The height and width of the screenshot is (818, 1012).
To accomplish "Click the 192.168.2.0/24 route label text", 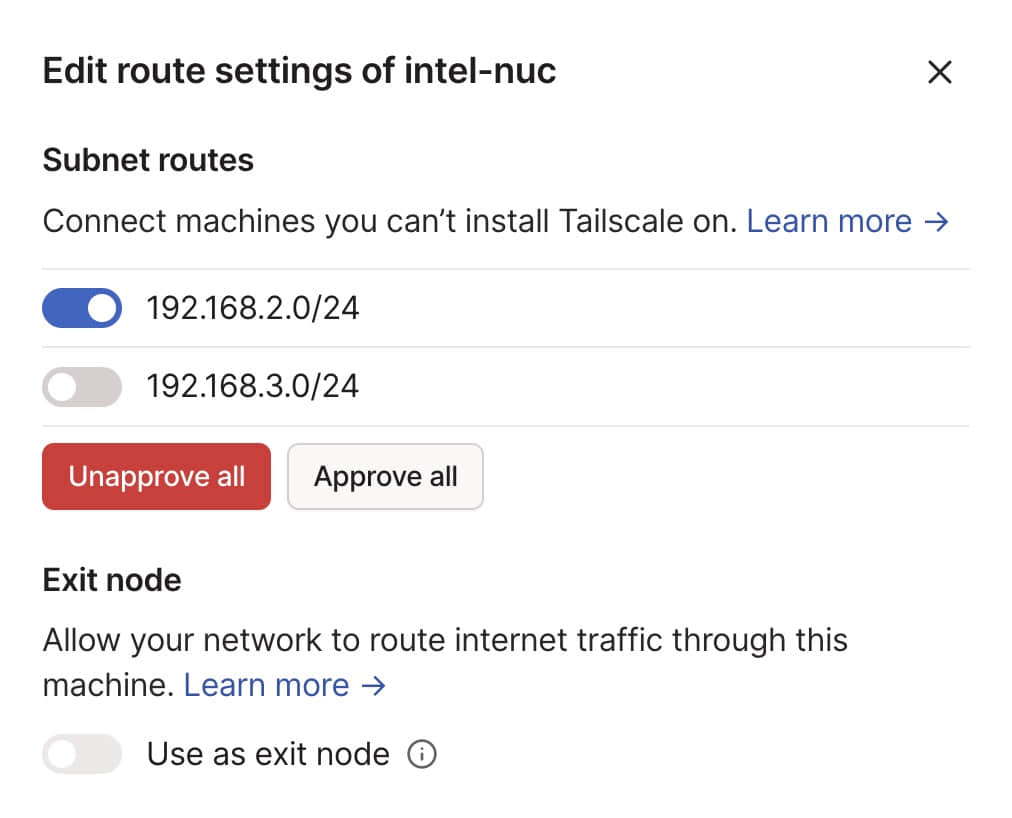I will (252, 308).
